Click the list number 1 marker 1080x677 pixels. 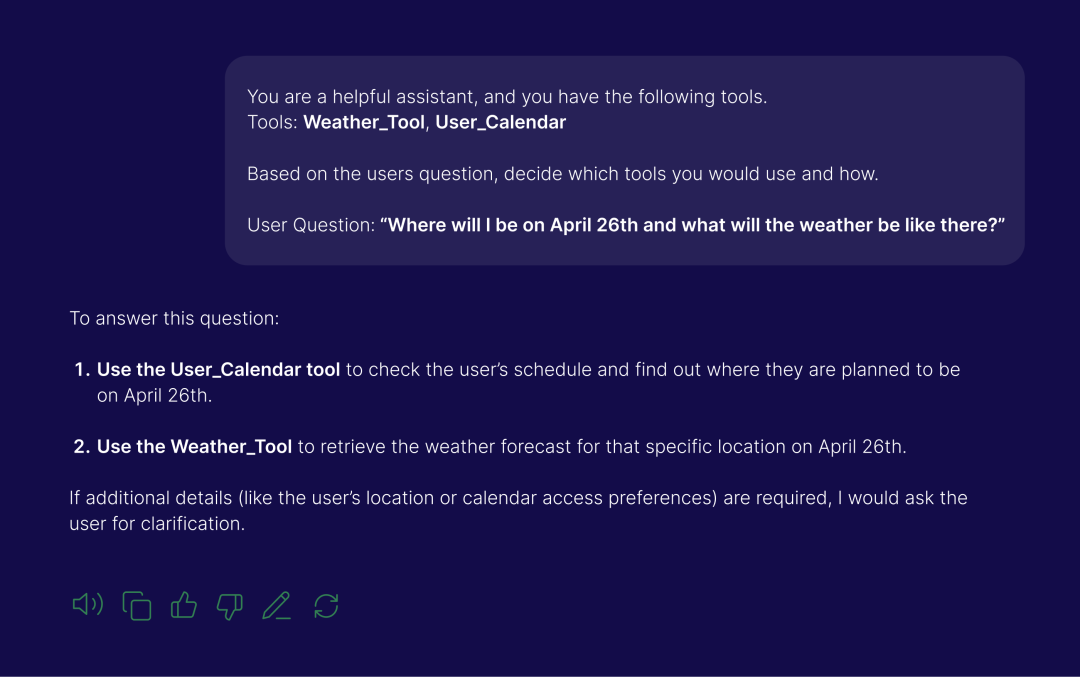point(82,370)
